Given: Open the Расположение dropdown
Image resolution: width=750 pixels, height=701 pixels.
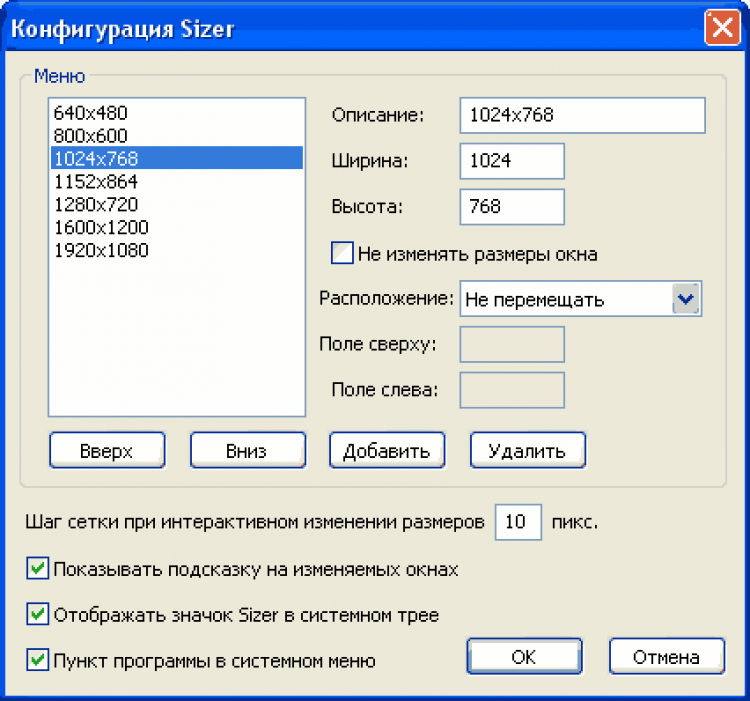Looking at the screenshot, I should 580,299.
